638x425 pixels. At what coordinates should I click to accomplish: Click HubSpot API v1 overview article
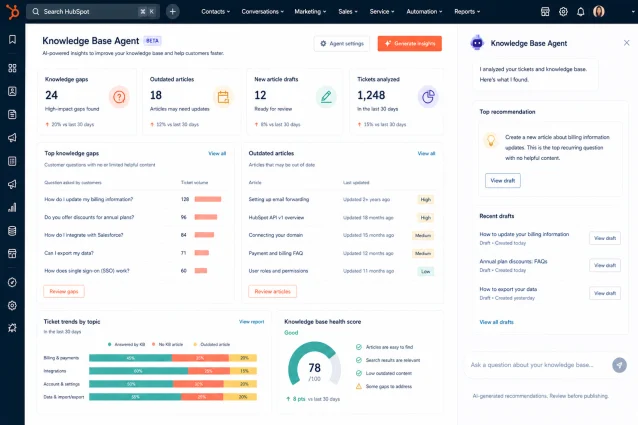(276, 218)
